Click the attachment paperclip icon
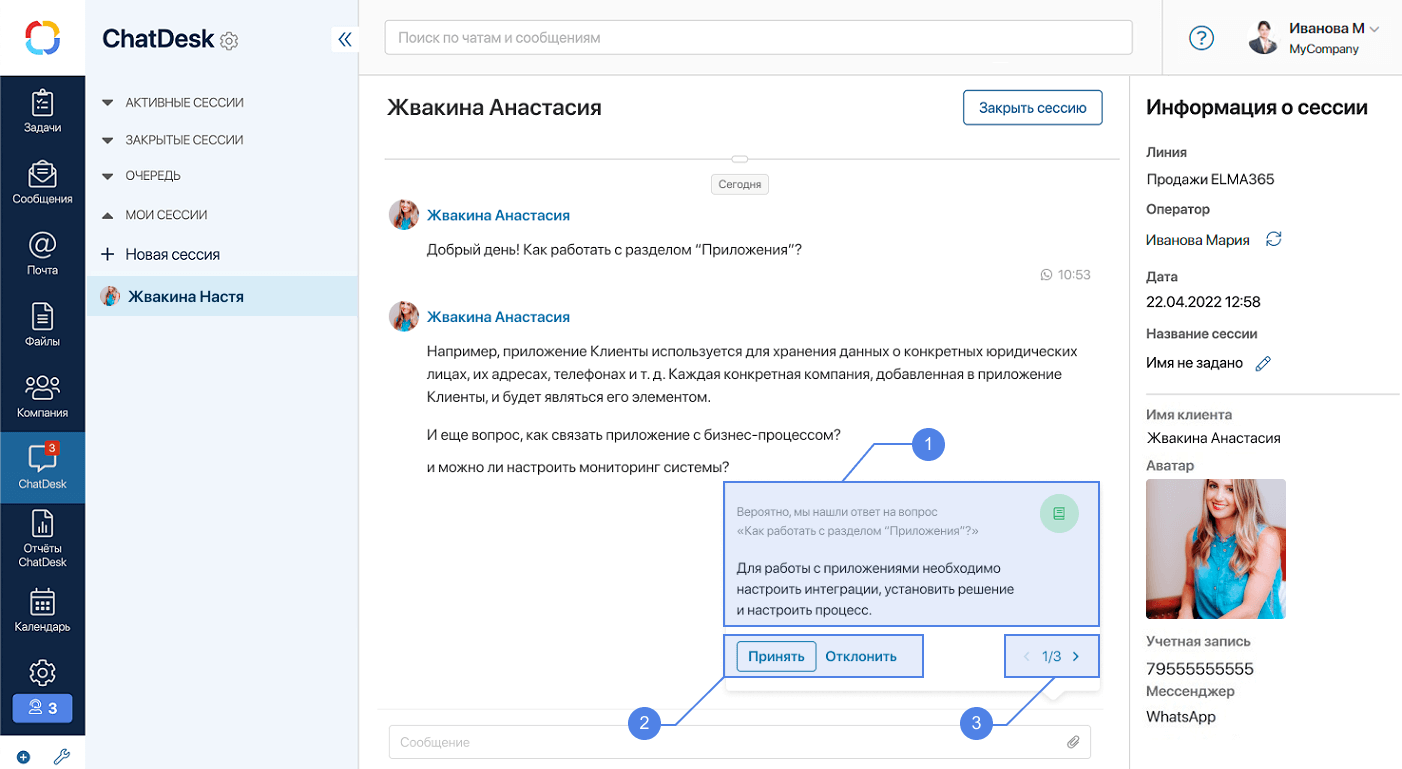 pos(1073,742)
